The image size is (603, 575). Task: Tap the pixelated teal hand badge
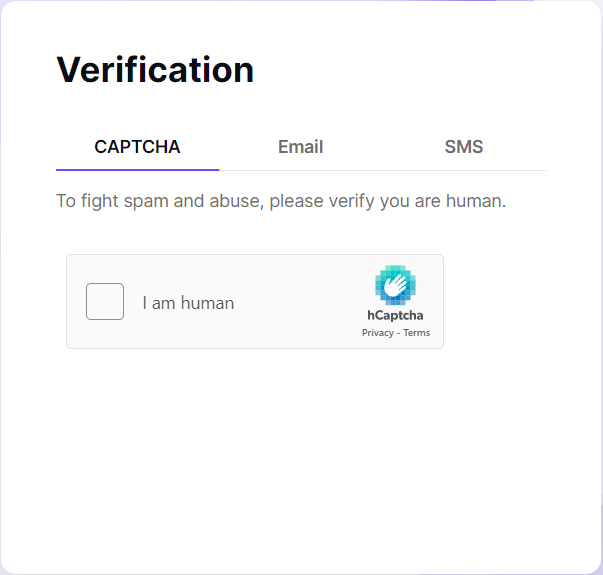pos(395,285)
